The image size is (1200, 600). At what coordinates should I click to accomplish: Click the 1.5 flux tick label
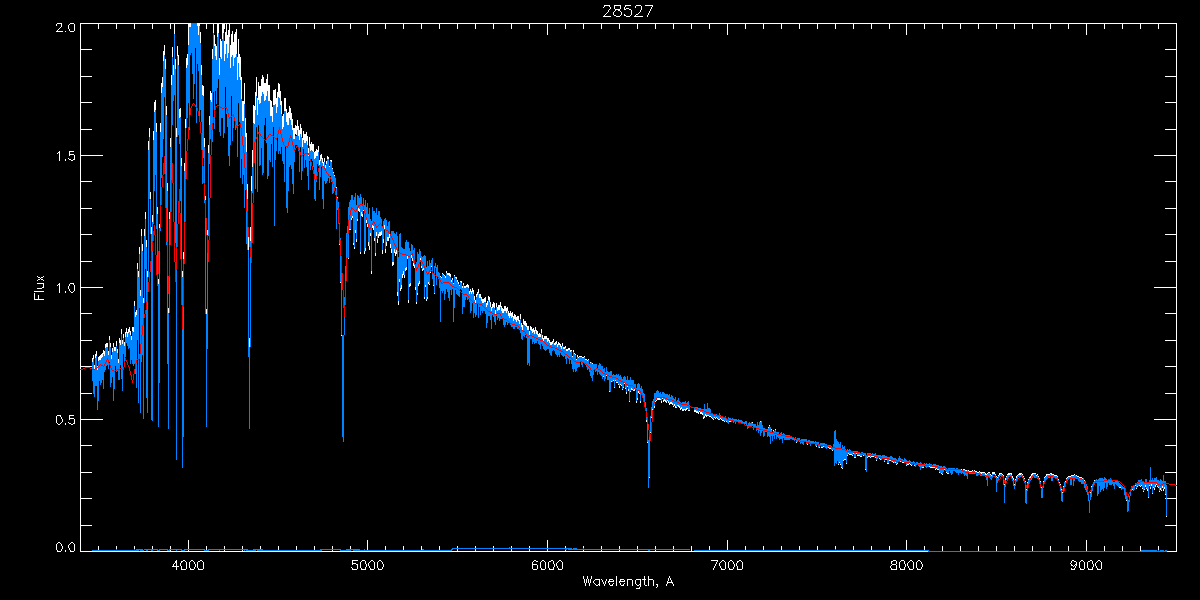point(66,156)
